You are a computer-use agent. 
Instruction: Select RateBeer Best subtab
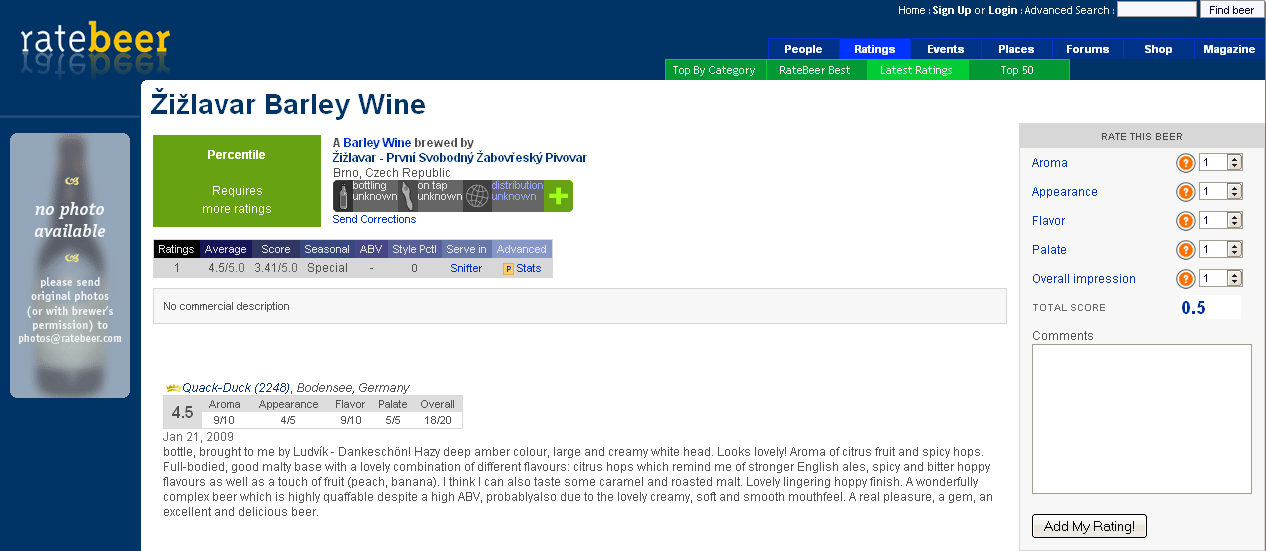[x=815, y=70]
